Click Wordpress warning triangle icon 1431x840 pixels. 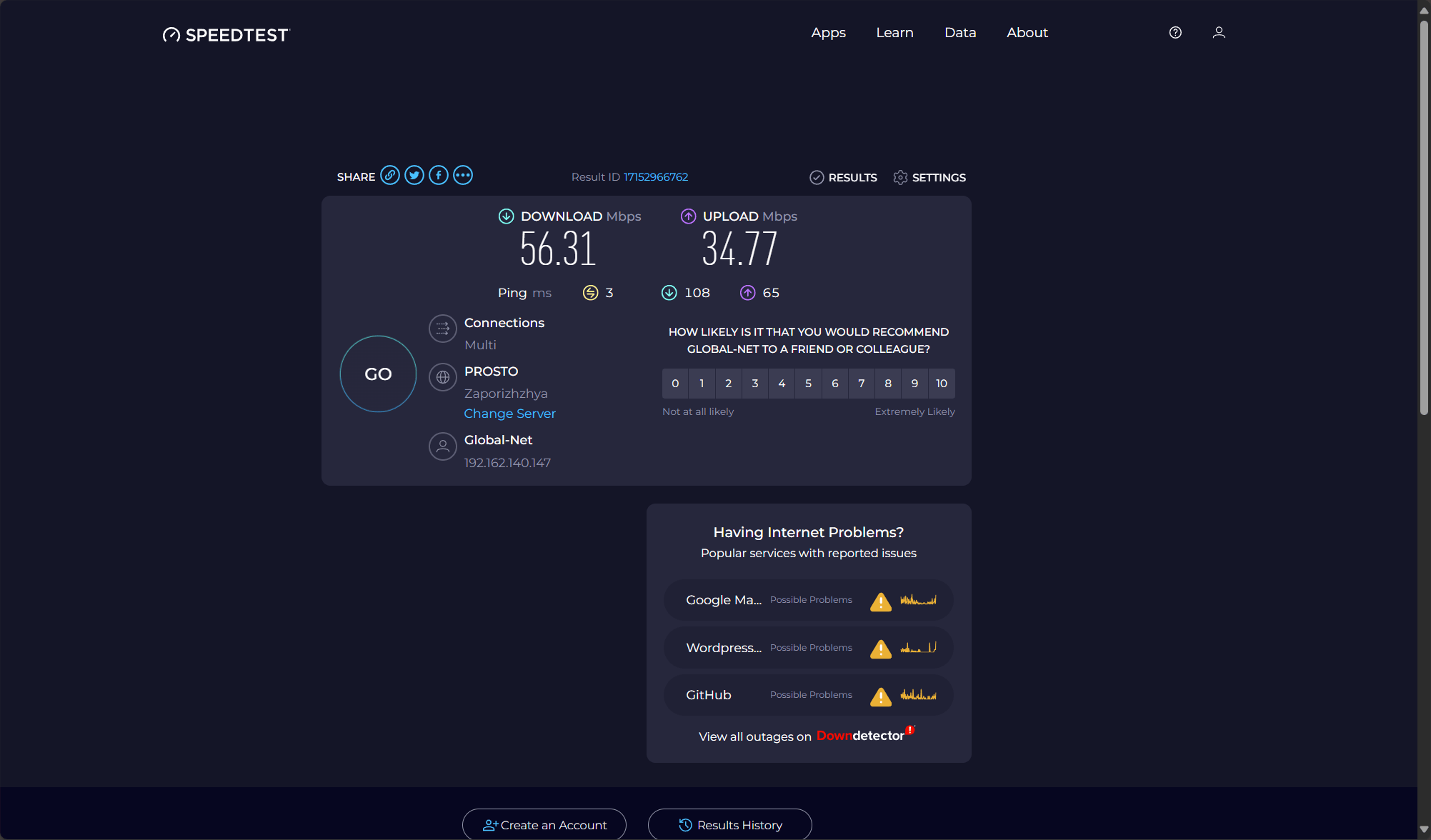tap(881, 649)
